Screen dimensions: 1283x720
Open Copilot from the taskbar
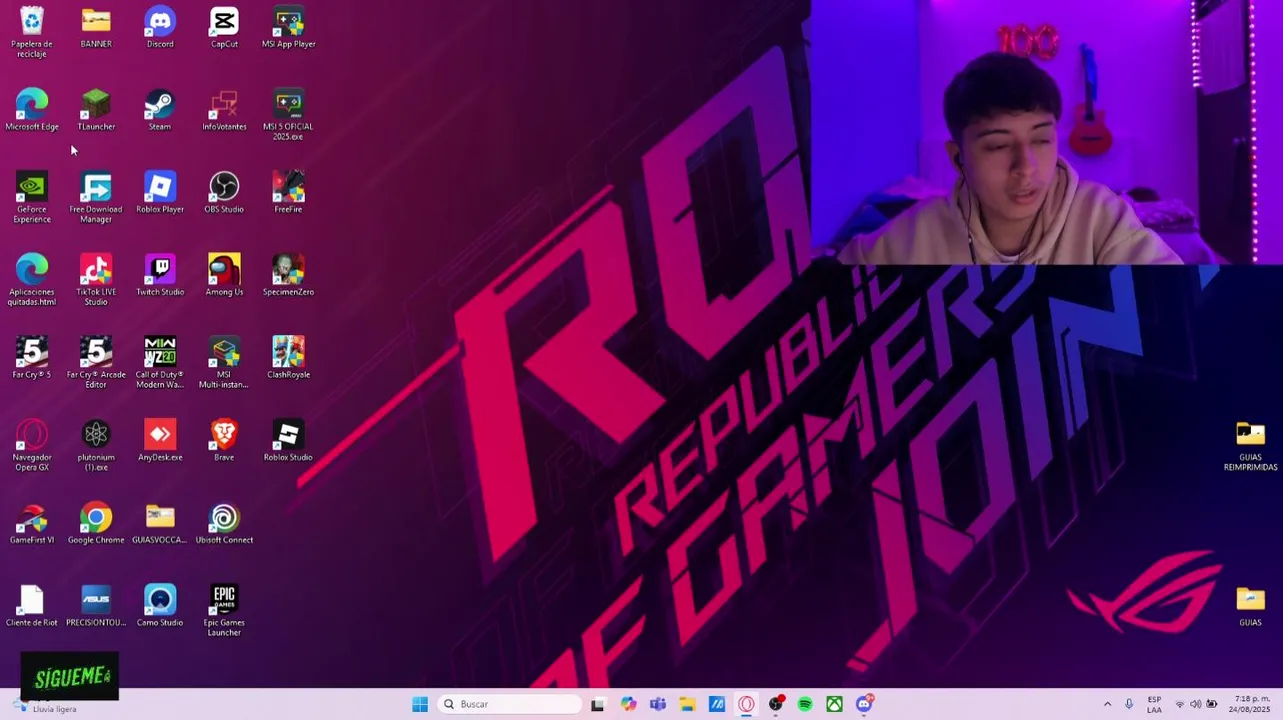628,704
